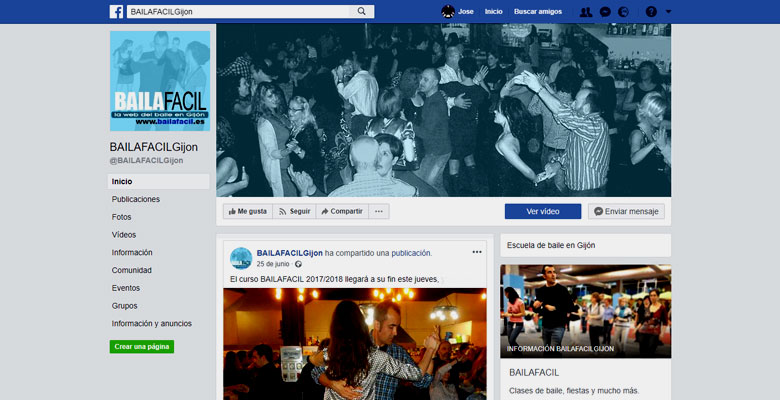Select Comunidad in the sidebar
This screenshot has width=780, height=400.
coord(131,270)
